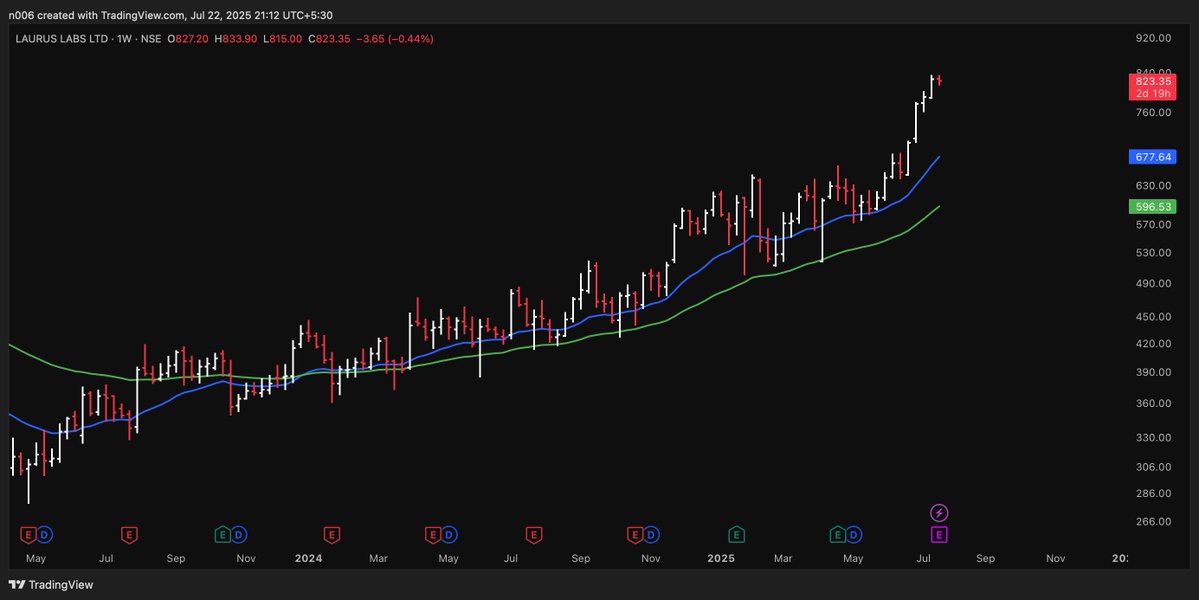Click blue D dividend marker near Nov 2023
The height and width of the screenshot is (600, 1199).
point(239,534)
